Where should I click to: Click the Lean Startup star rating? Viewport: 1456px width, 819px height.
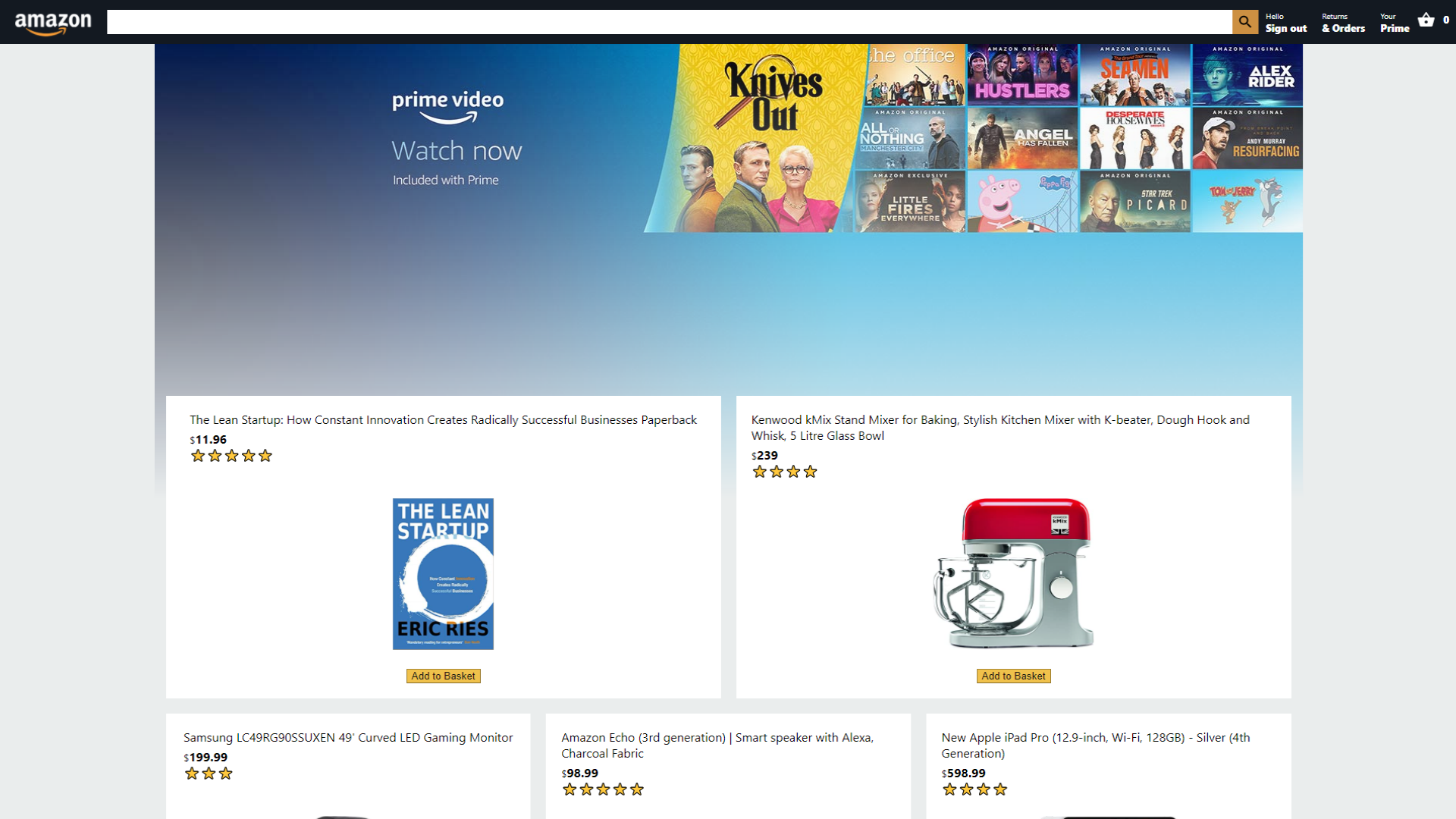(x=231, y=456)
